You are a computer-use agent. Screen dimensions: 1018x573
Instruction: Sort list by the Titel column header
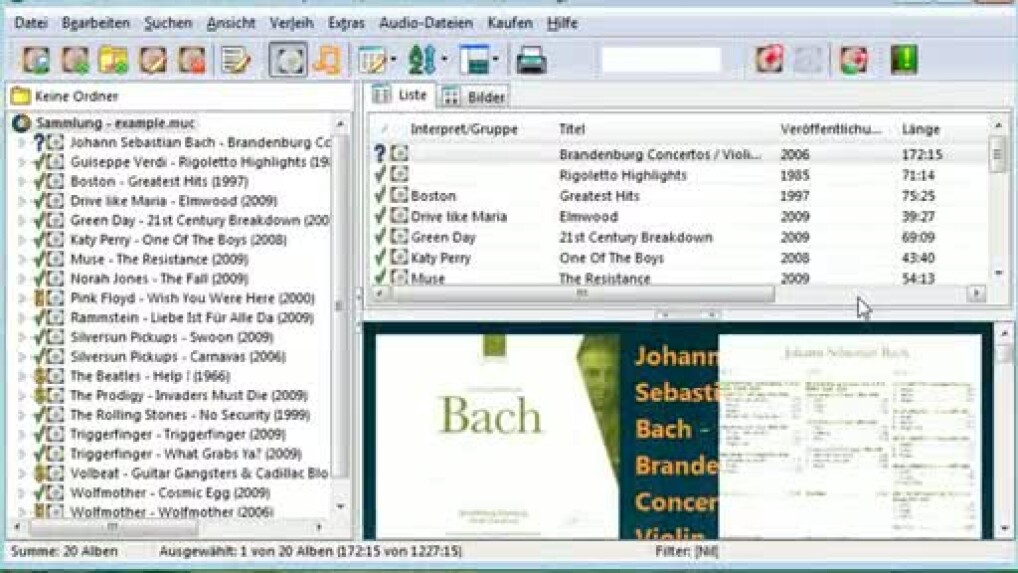pos(572,129)
